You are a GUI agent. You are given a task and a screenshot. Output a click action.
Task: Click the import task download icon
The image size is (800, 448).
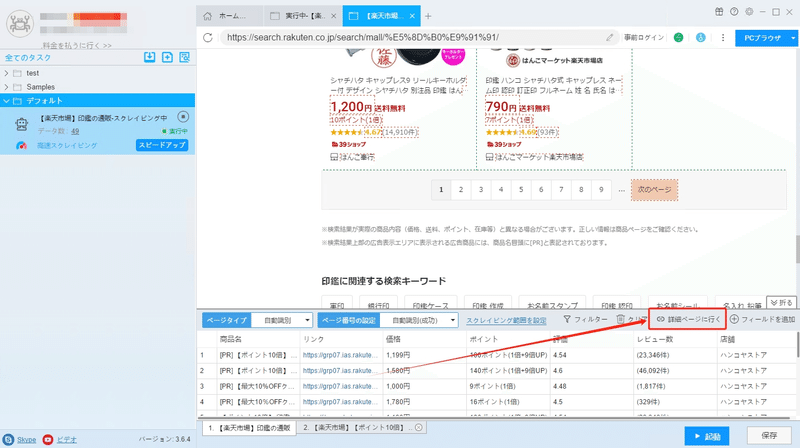click(x=149, y=57)
